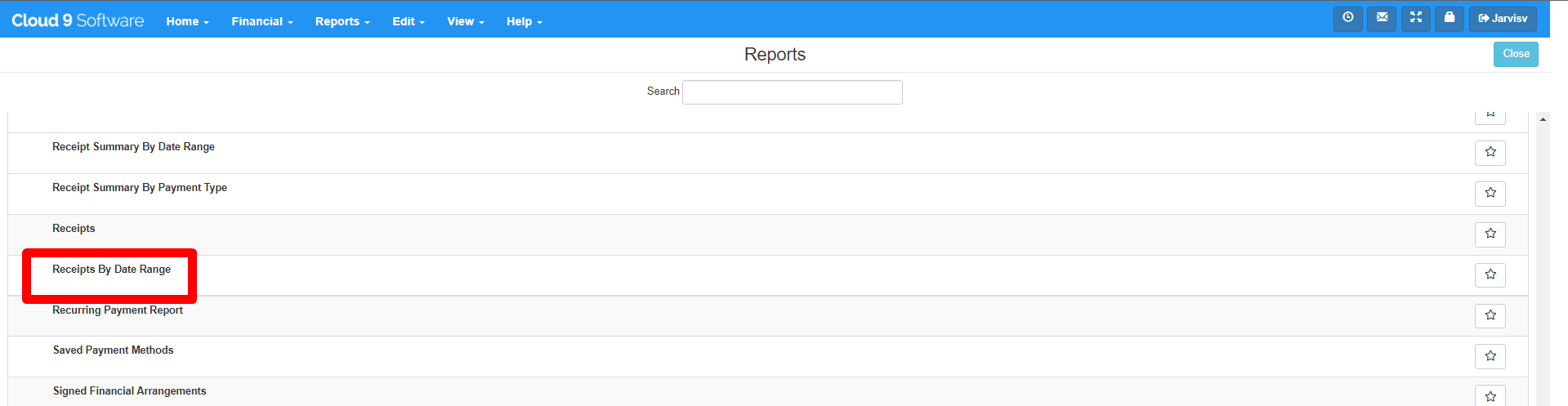Toggle fullscreen with the expand arrows icon
1568x406 pixels.
pyautogui.click(x=1415, y=18)
